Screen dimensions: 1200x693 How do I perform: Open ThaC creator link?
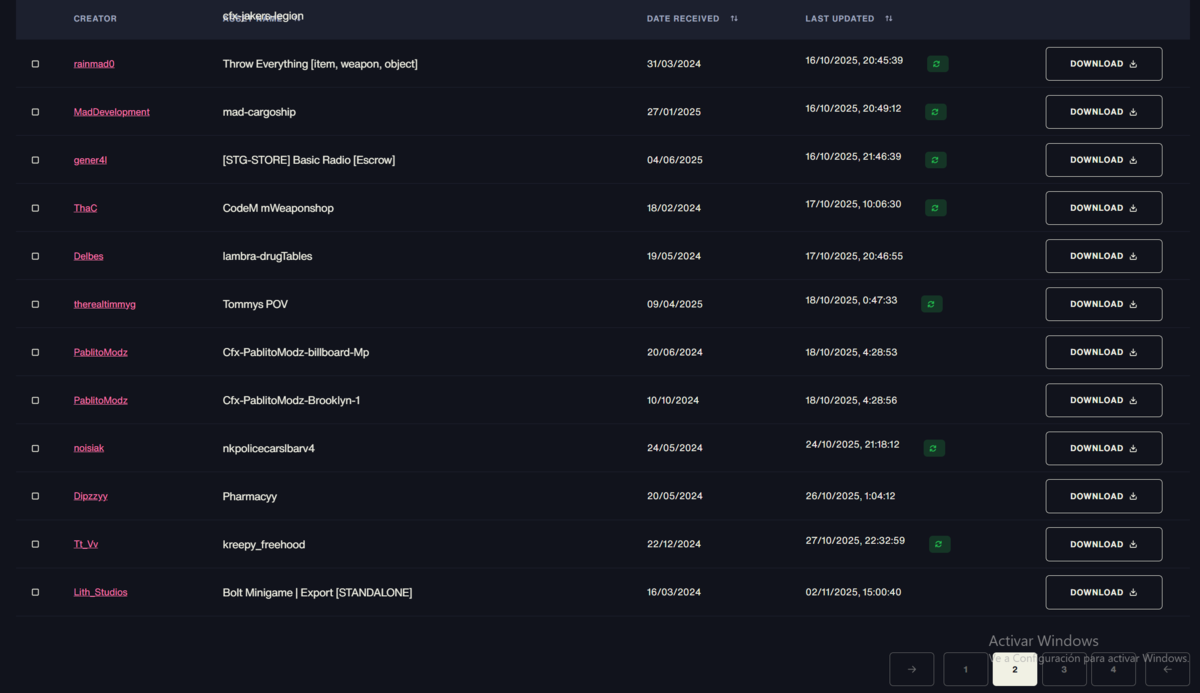pyautogui.click(x=85, y=208)
